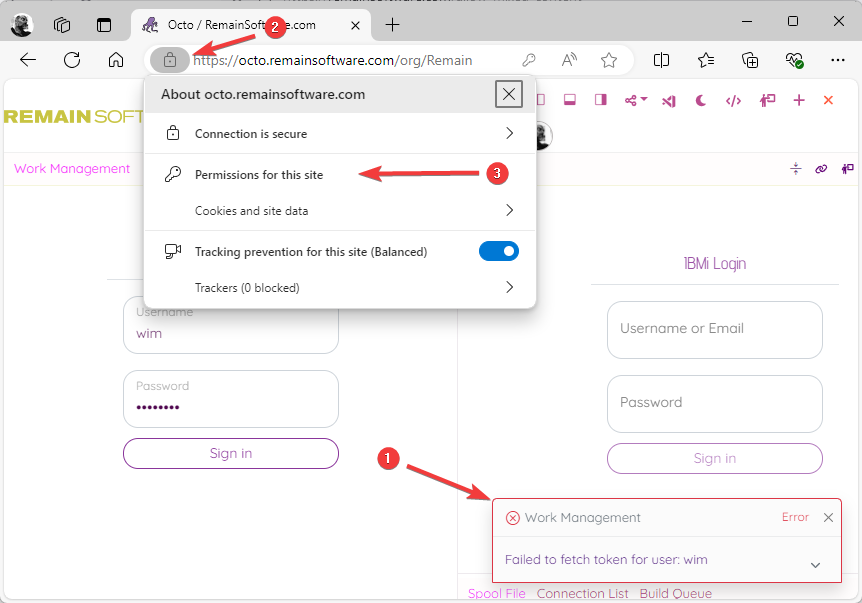Open the workspaces icon in title bar

62,25
